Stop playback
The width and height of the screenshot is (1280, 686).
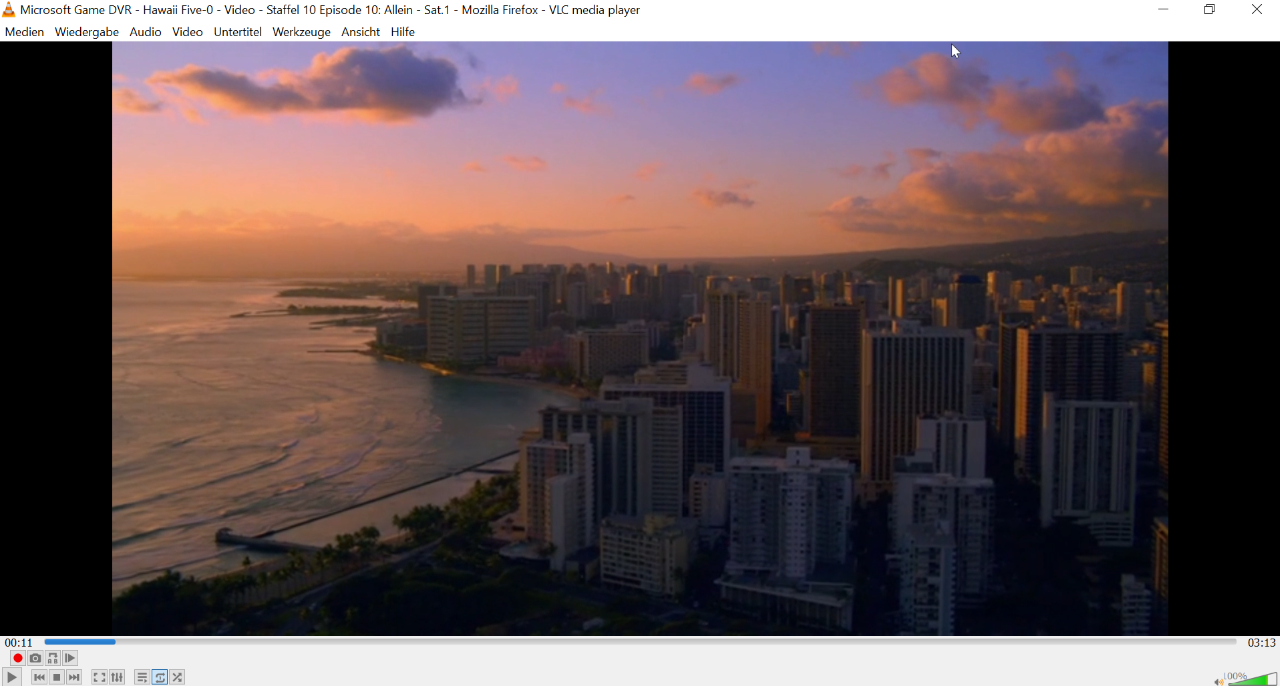click(x=57, y=677)
